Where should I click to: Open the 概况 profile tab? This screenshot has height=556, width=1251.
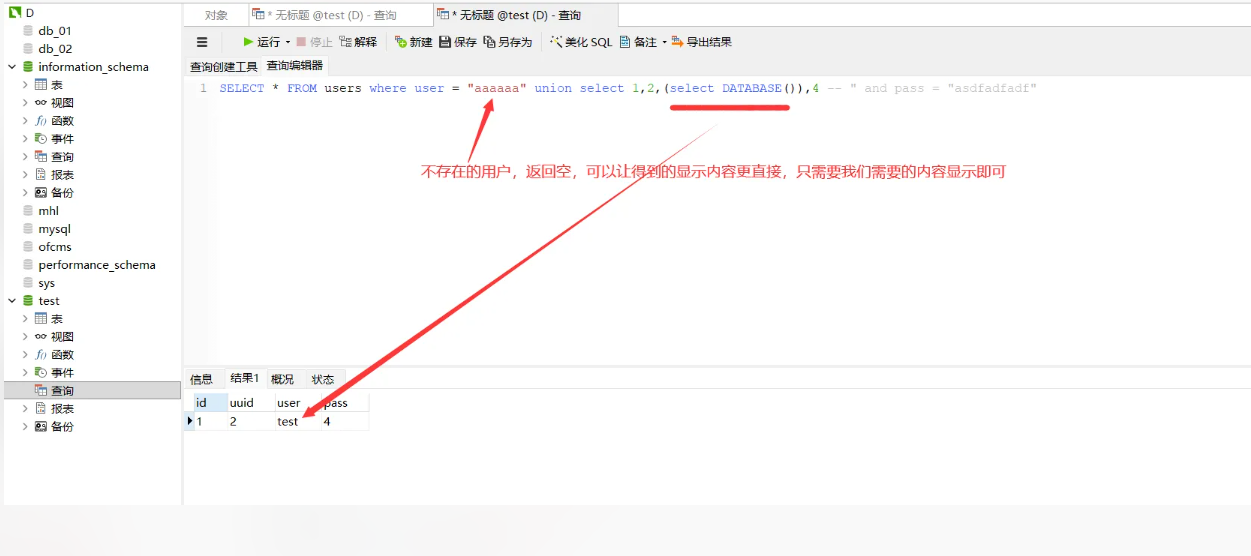pos(283,379)
